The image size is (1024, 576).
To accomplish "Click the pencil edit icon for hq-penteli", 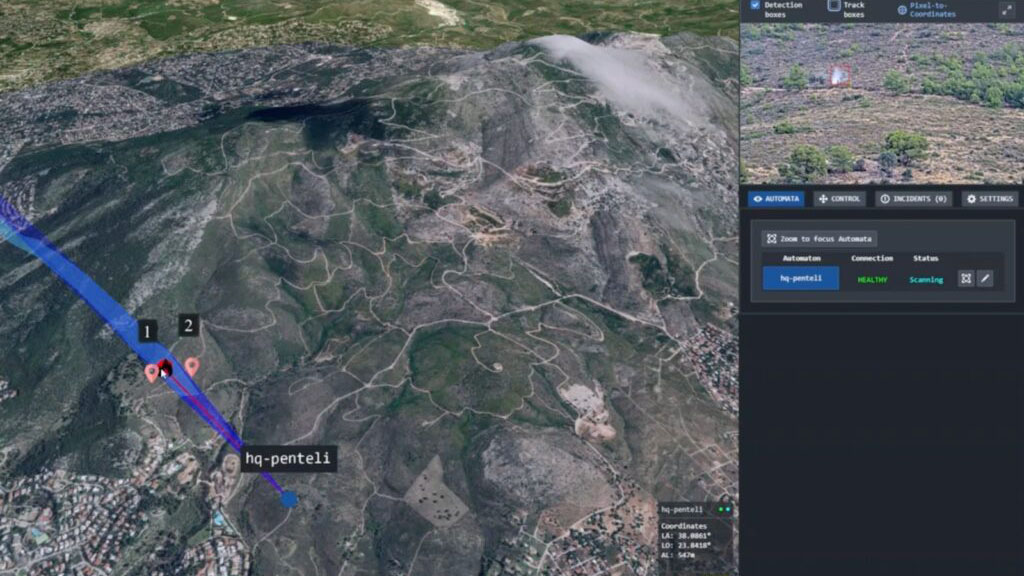I will point(985,279).
